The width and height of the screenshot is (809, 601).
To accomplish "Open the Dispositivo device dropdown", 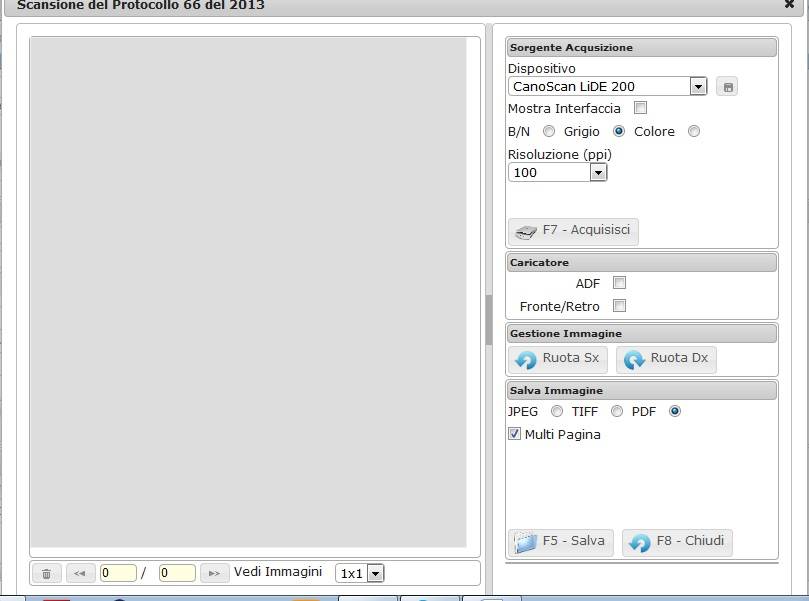I will [x=698, y=87].
